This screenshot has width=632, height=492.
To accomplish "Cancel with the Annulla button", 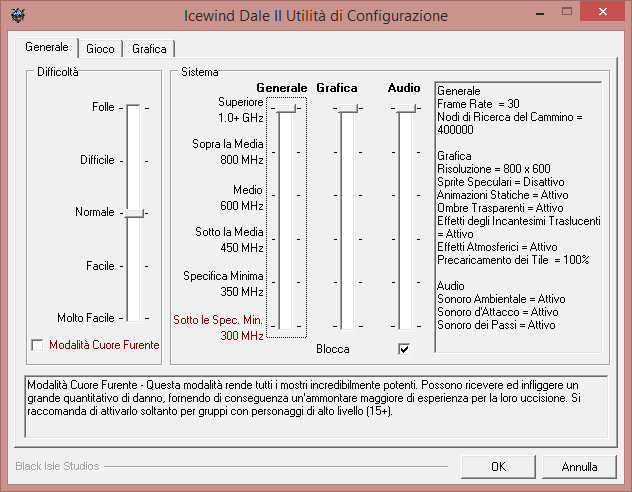I will [x=579, y=467].
